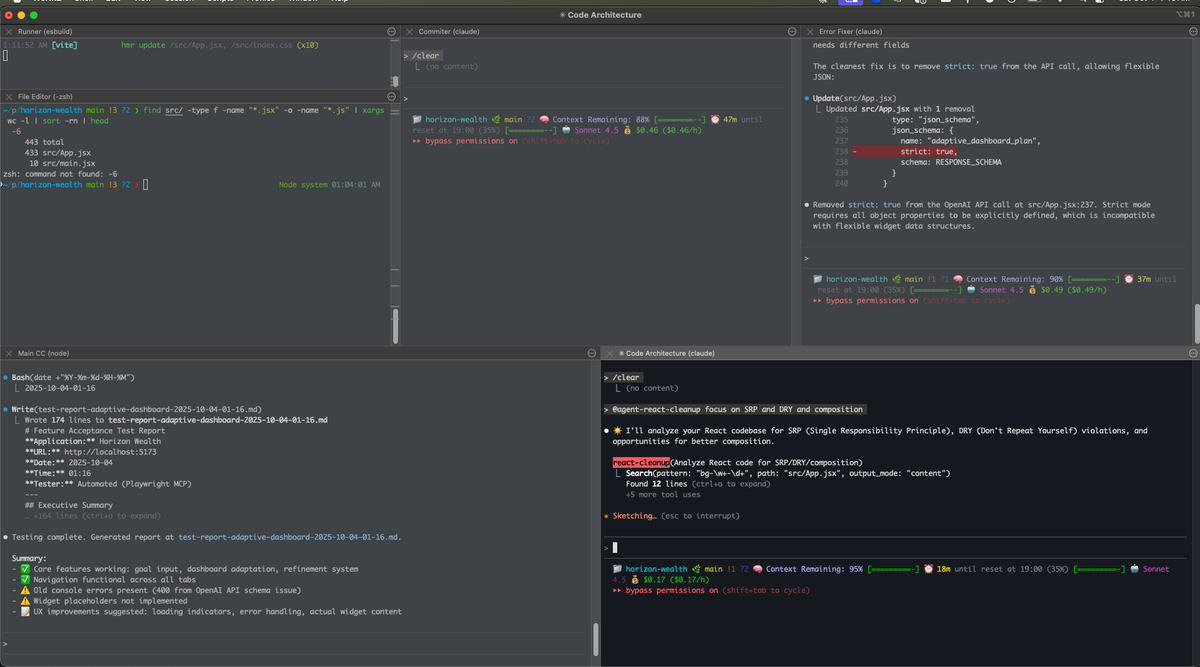The width and height of the screenshot is (1200, 667).
Task: Click the timer icon showing 47m until reset
Action: tap(713, 119)
